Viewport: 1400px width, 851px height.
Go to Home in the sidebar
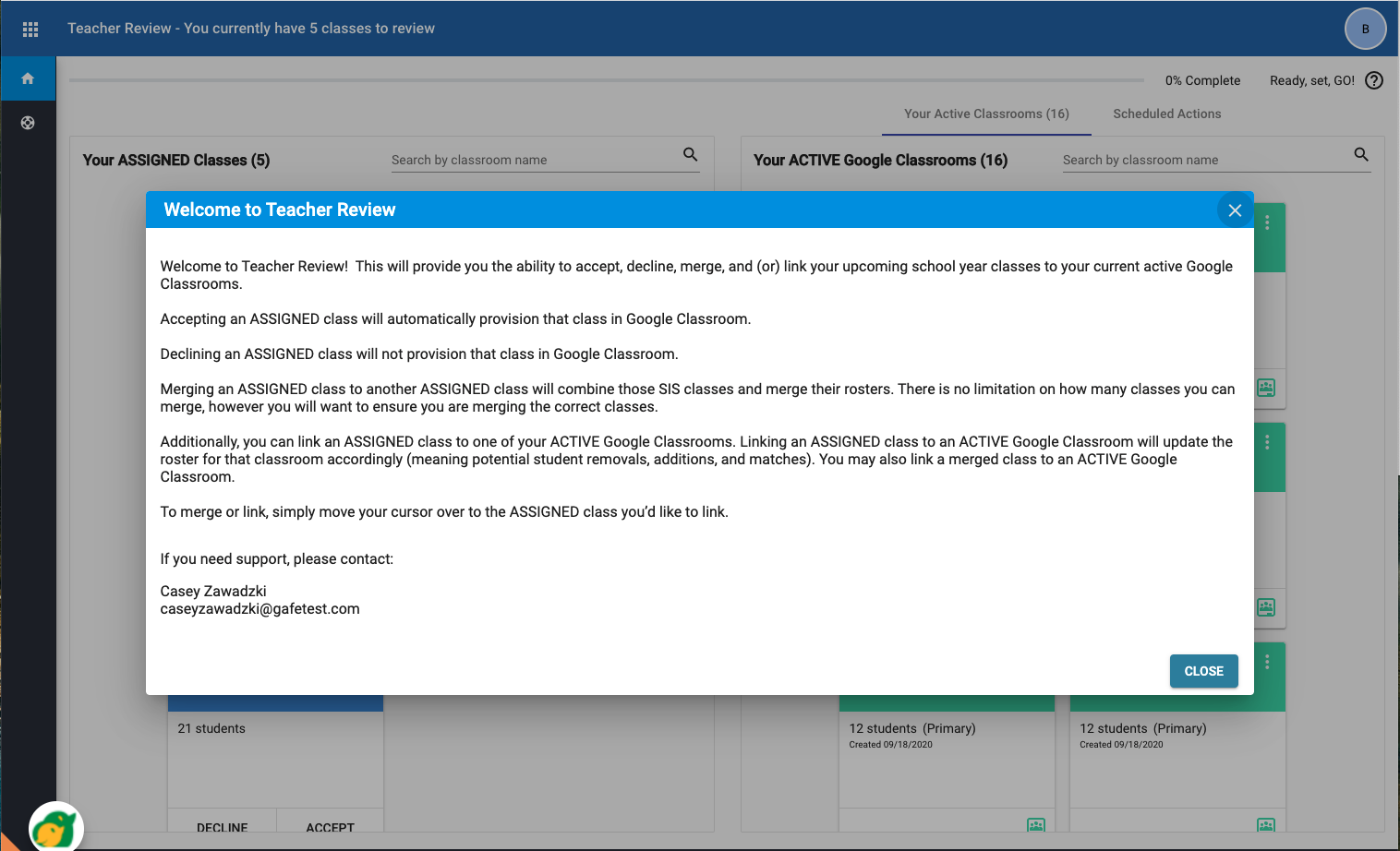(28, 78)
